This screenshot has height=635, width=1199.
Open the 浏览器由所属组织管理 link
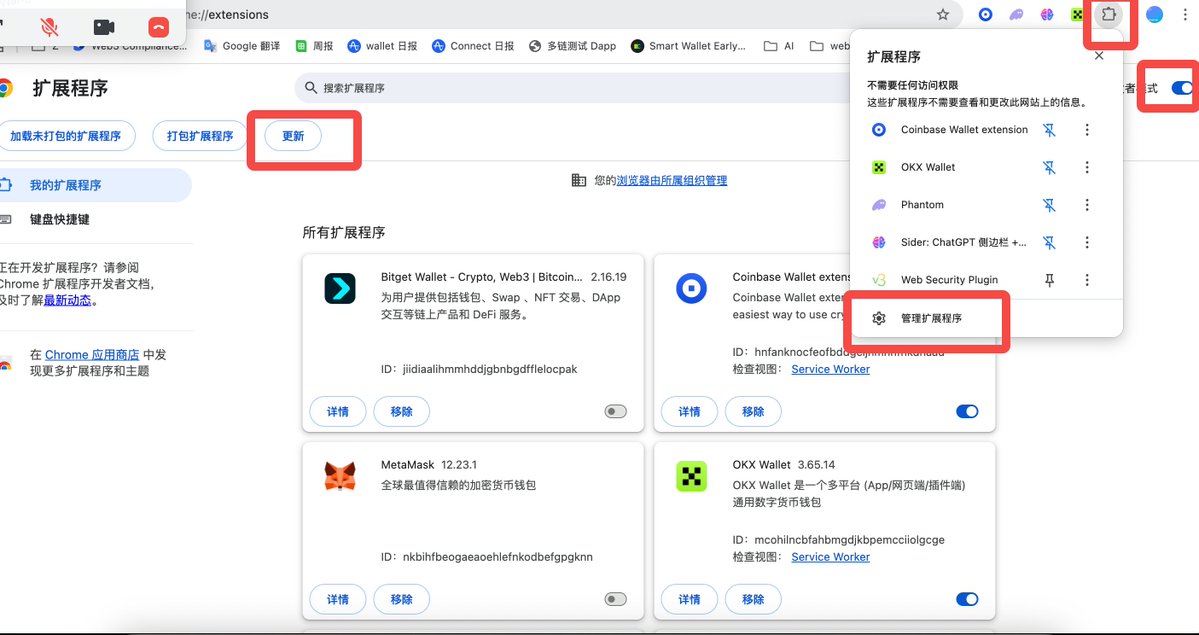[672, 181]
